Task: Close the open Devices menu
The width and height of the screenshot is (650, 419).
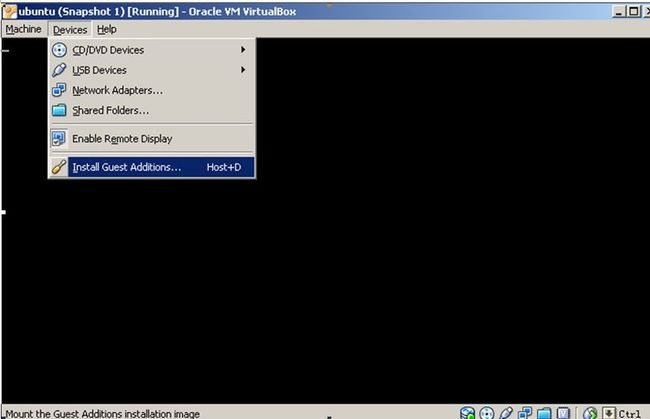Action: (x=70, y=29)
